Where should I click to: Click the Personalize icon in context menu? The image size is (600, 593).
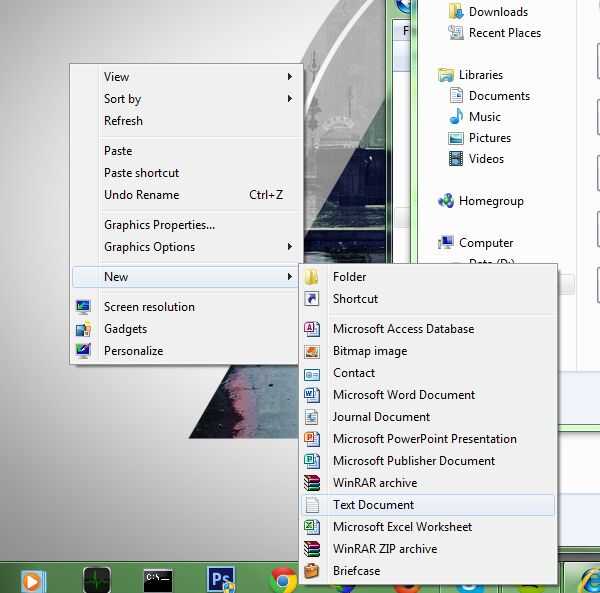83,351
